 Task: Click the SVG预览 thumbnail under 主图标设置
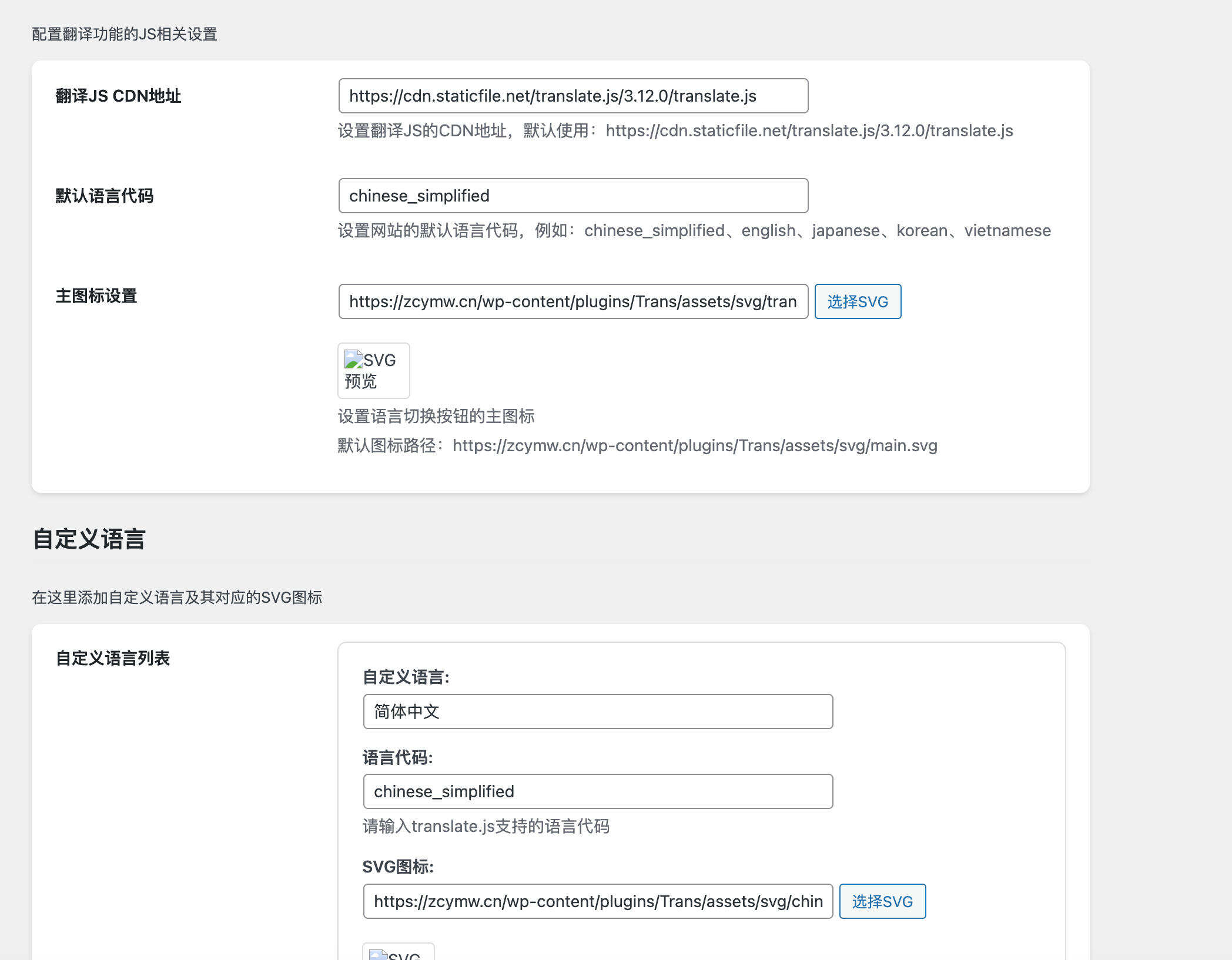[373, 371]
